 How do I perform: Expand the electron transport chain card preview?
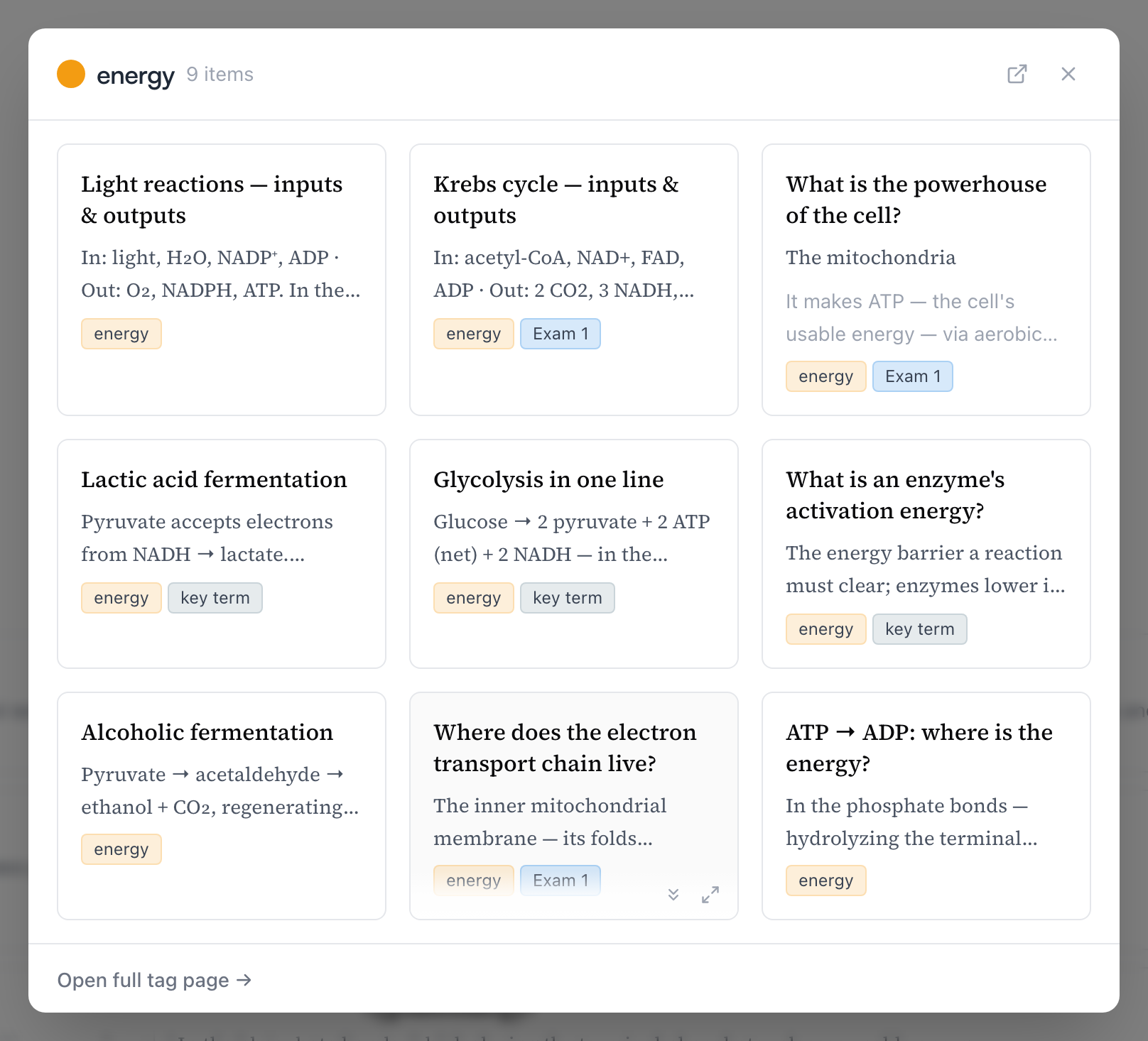tap(673, 894)
